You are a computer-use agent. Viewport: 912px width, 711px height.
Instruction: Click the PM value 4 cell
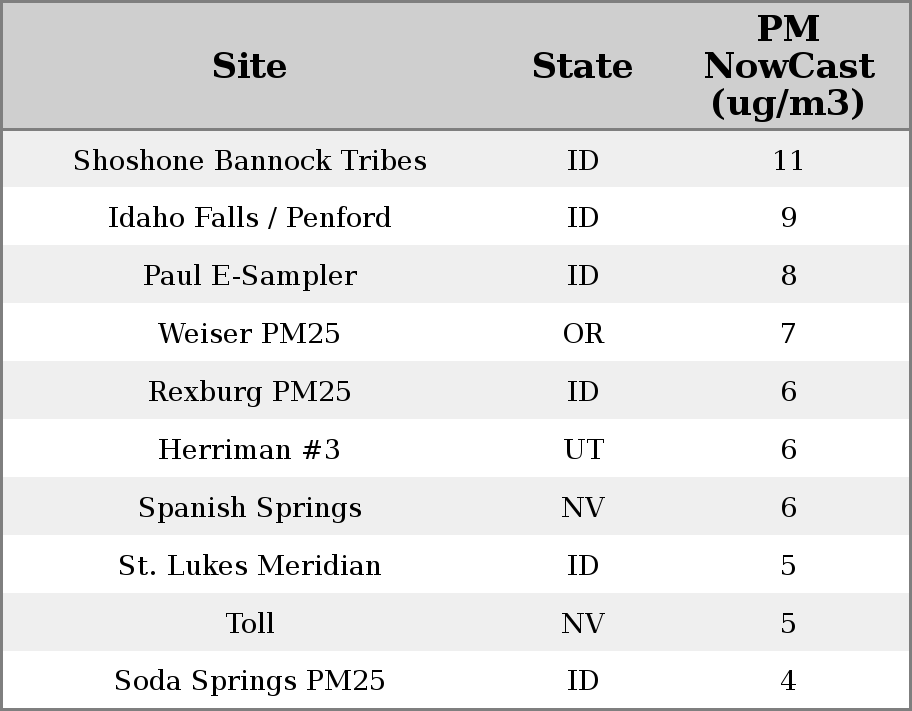tap(788, 681)
